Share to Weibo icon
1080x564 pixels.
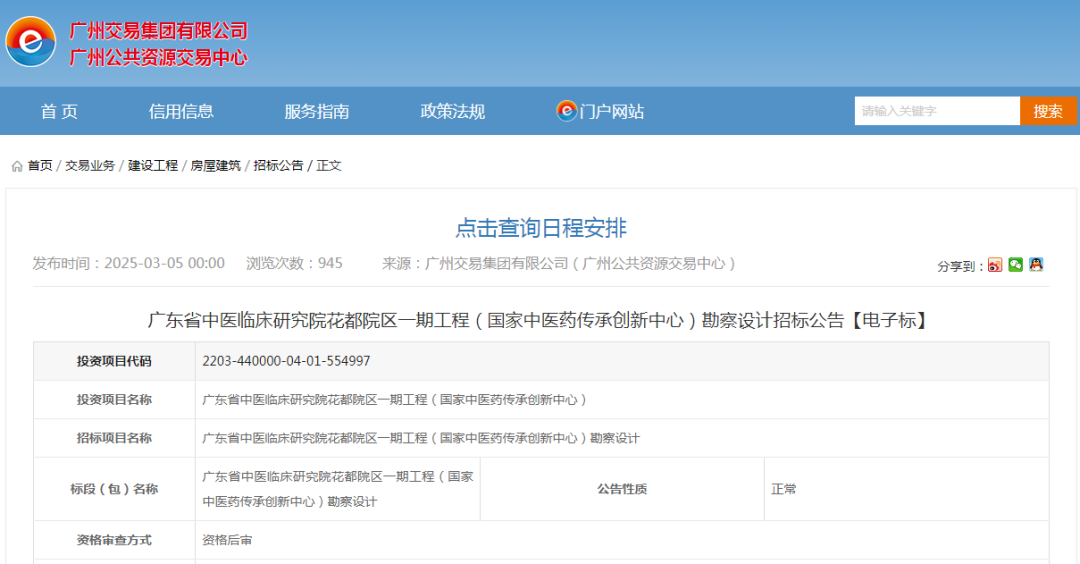(x=995, y=265)
